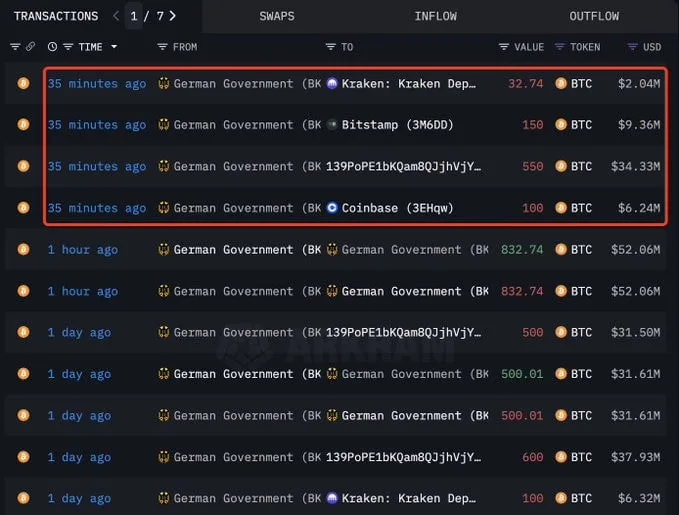Click Bitcoin row icon for $6.32M transaction
The image size is (679, 515).
(x=23, y=498)
